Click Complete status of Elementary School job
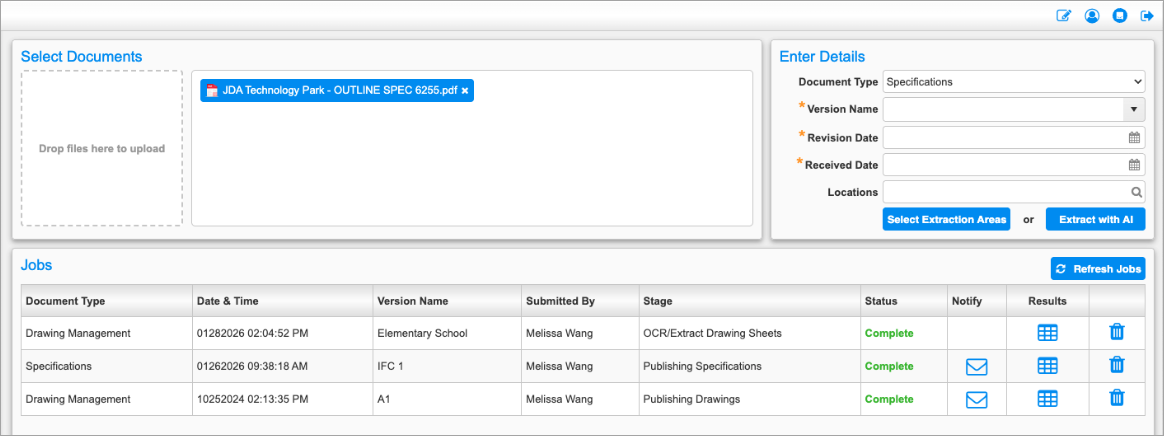 [x=889, y=333]
